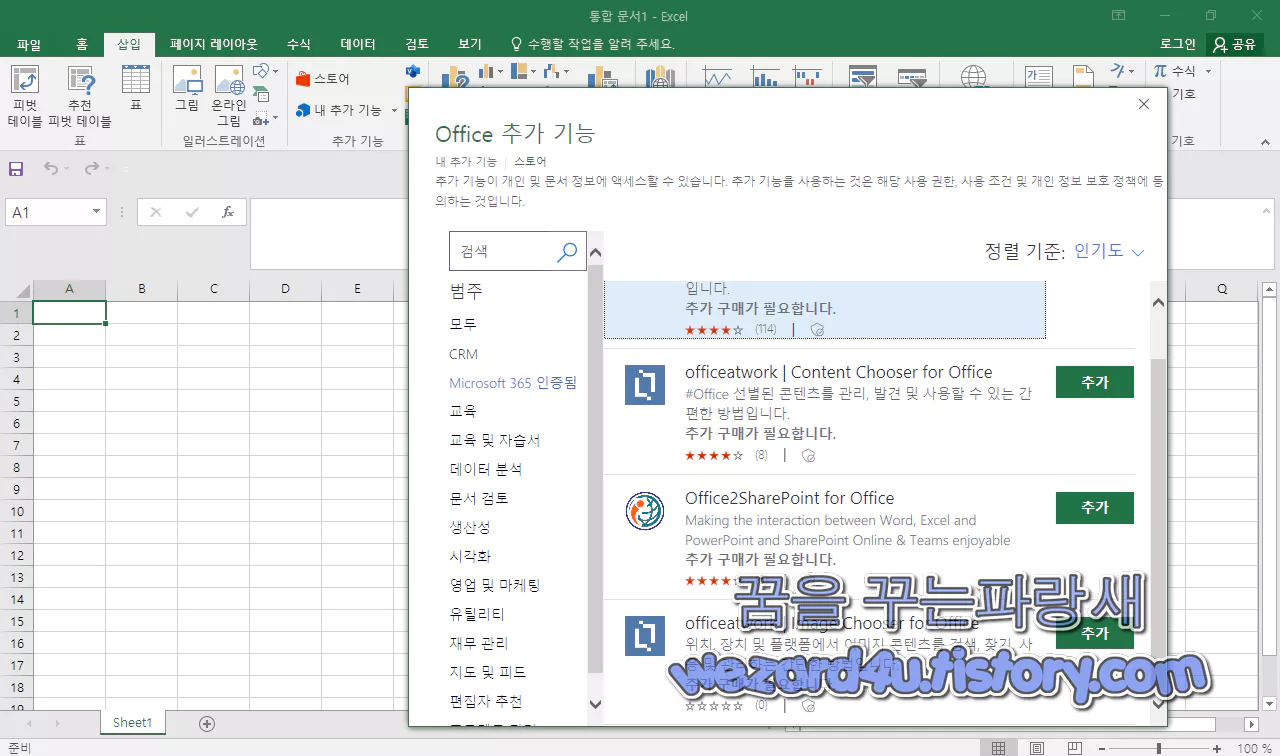Viewport: 1280px width, 756px height.
Task: Insert an equation with the pi icon
Action: [1160, 71]
